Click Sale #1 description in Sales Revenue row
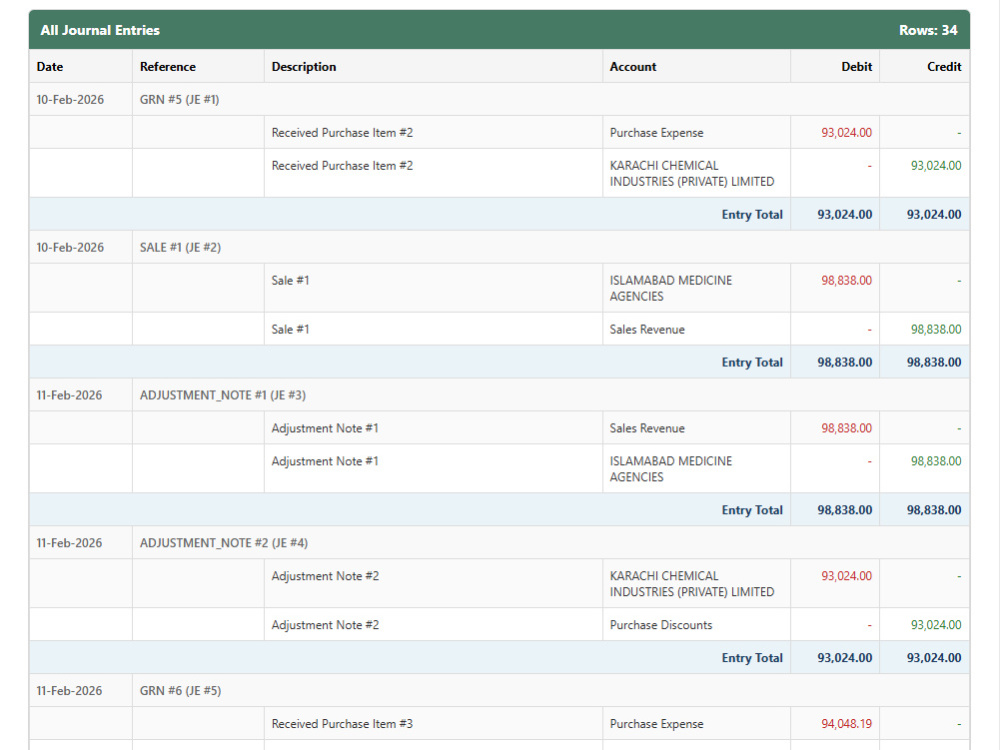This screenshot has height=750, width=1000. coord(290,329)
